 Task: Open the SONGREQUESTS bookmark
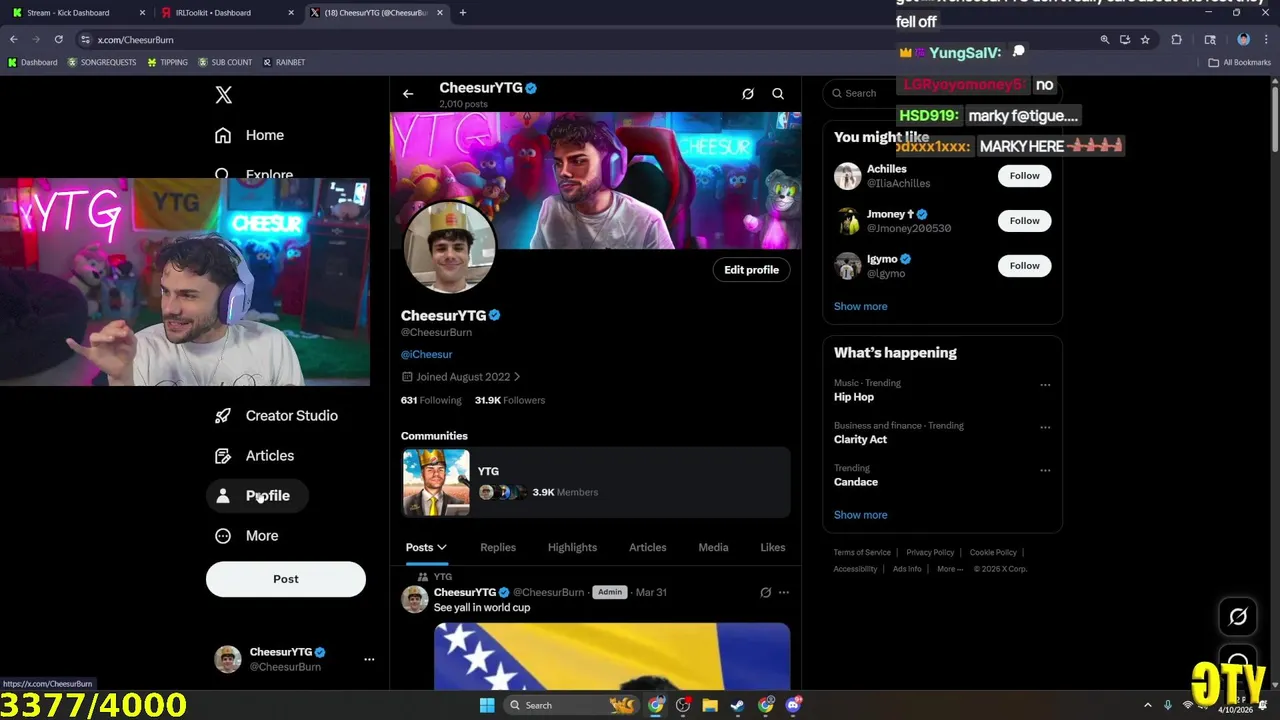coord(101,62)
